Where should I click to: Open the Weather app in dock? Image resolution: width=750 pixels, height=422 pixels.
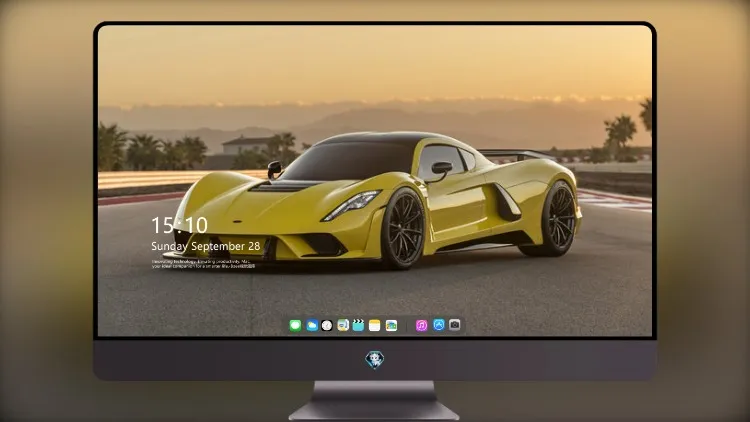(312, 326)
